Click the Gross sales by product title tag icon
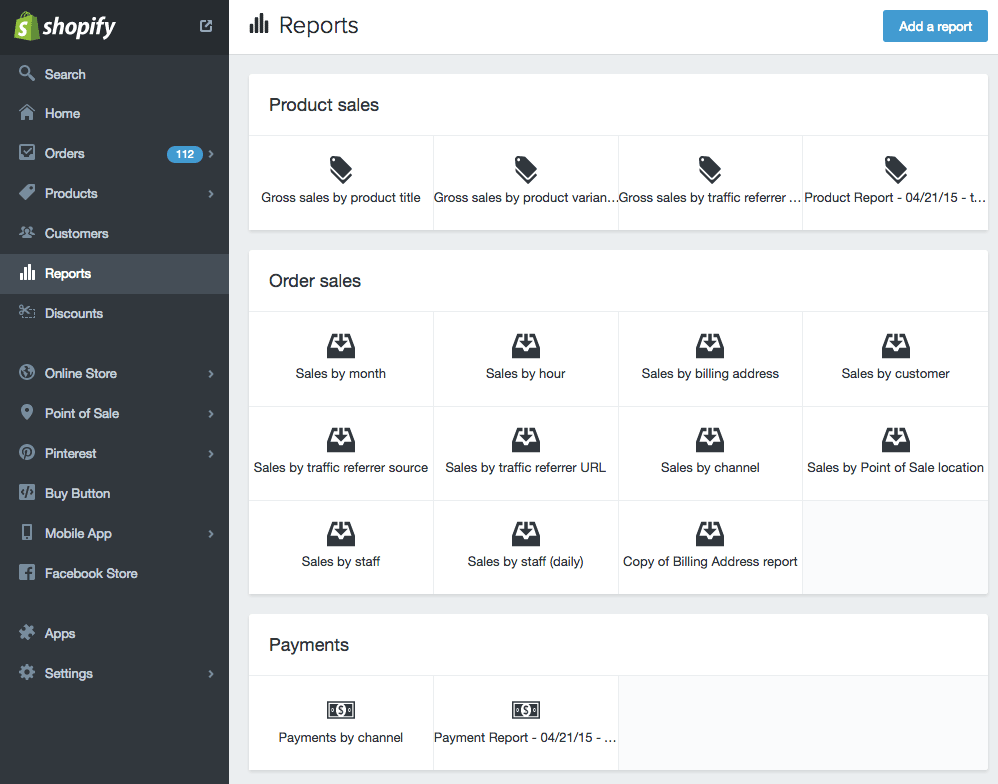This screenshot has height=784, width=998. pyautogui.click(x=341, y=169)
